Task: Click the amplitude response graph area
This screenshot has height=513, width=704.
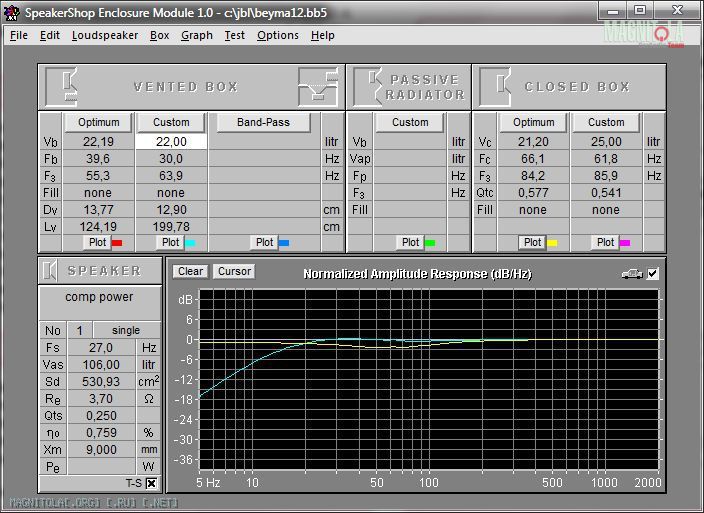Action: pyautogui.click(x=429, y=380)
